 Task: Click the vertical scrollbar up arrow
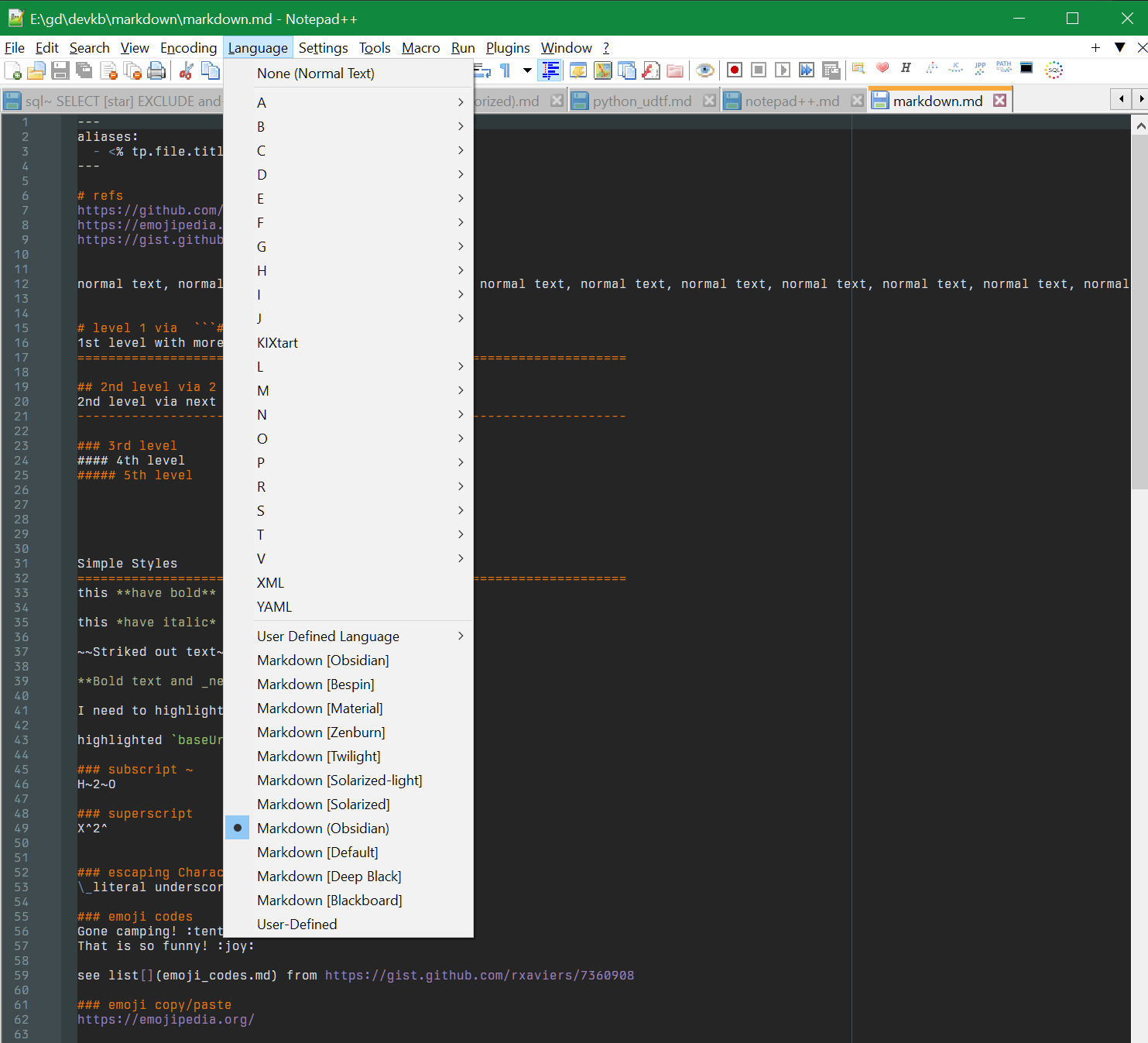coord(1139,125)
